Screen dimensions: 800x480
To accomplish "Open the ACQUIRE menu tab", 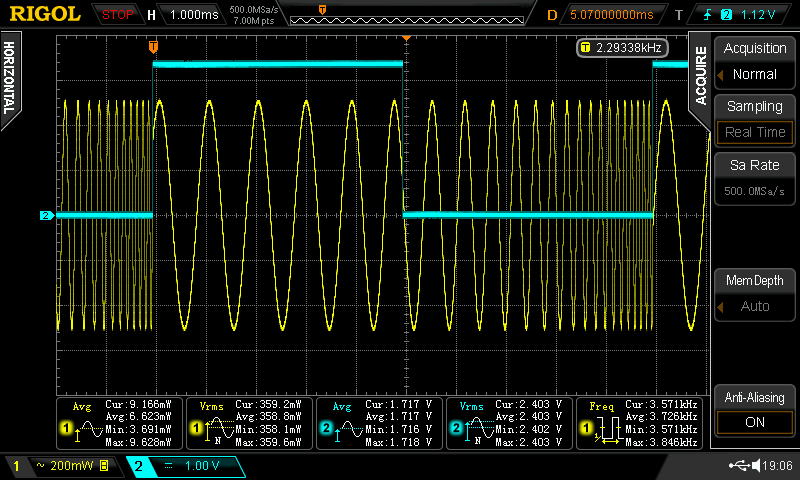I will [701, 75].
